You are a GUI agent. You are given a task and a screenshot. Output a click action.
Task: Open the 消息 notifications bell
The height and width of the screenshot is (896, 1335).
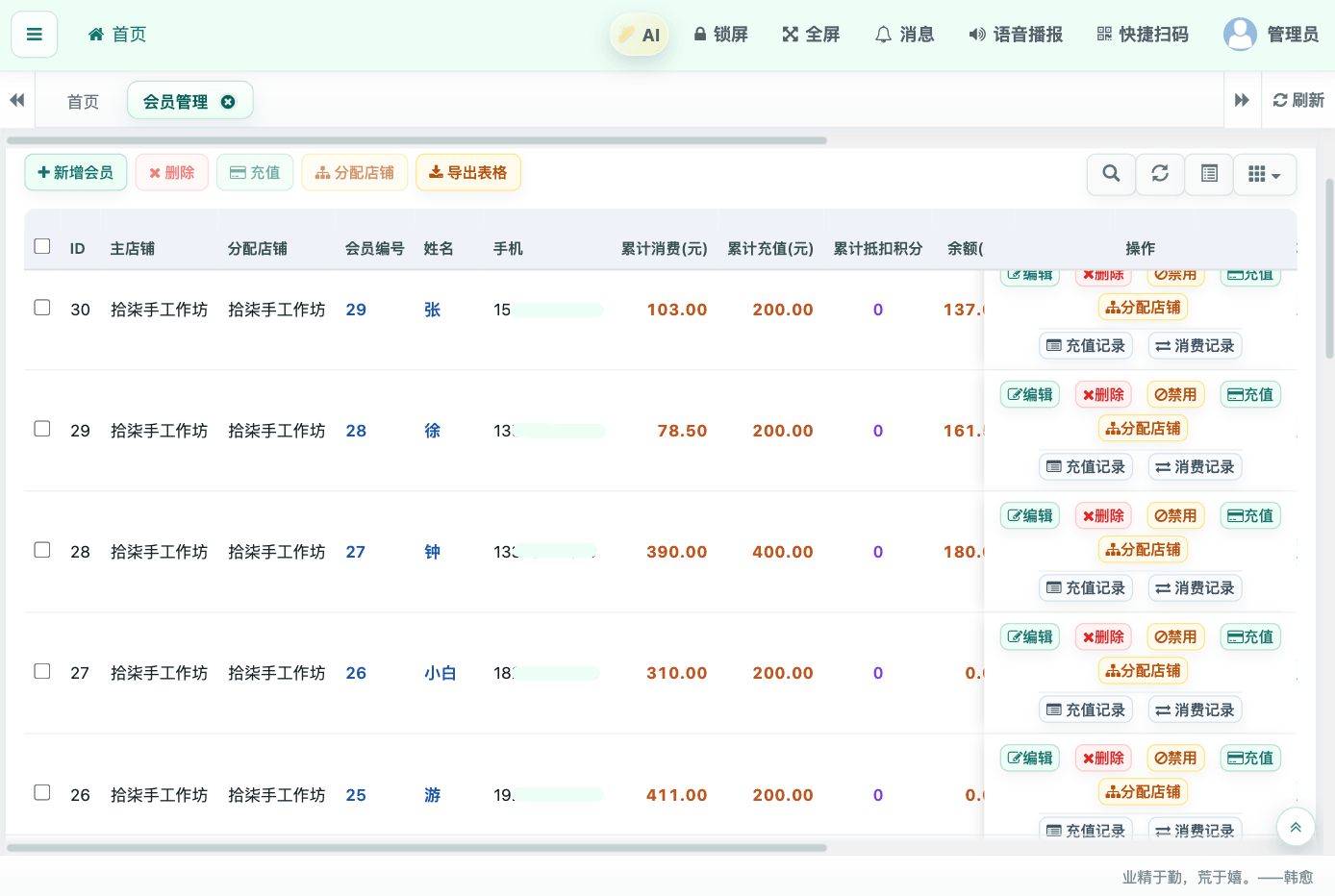click(x=904, y=35)
